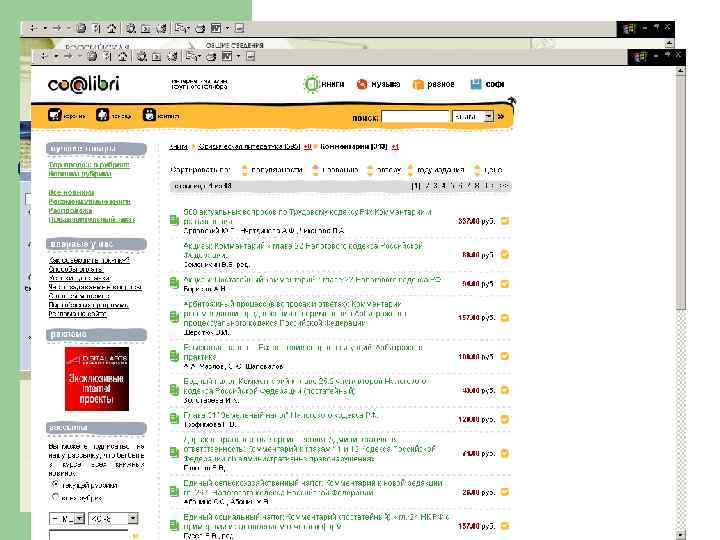This screenshot has height=540, width=720.
Task: Sort by году издания arrows
Action: point(410,170)
